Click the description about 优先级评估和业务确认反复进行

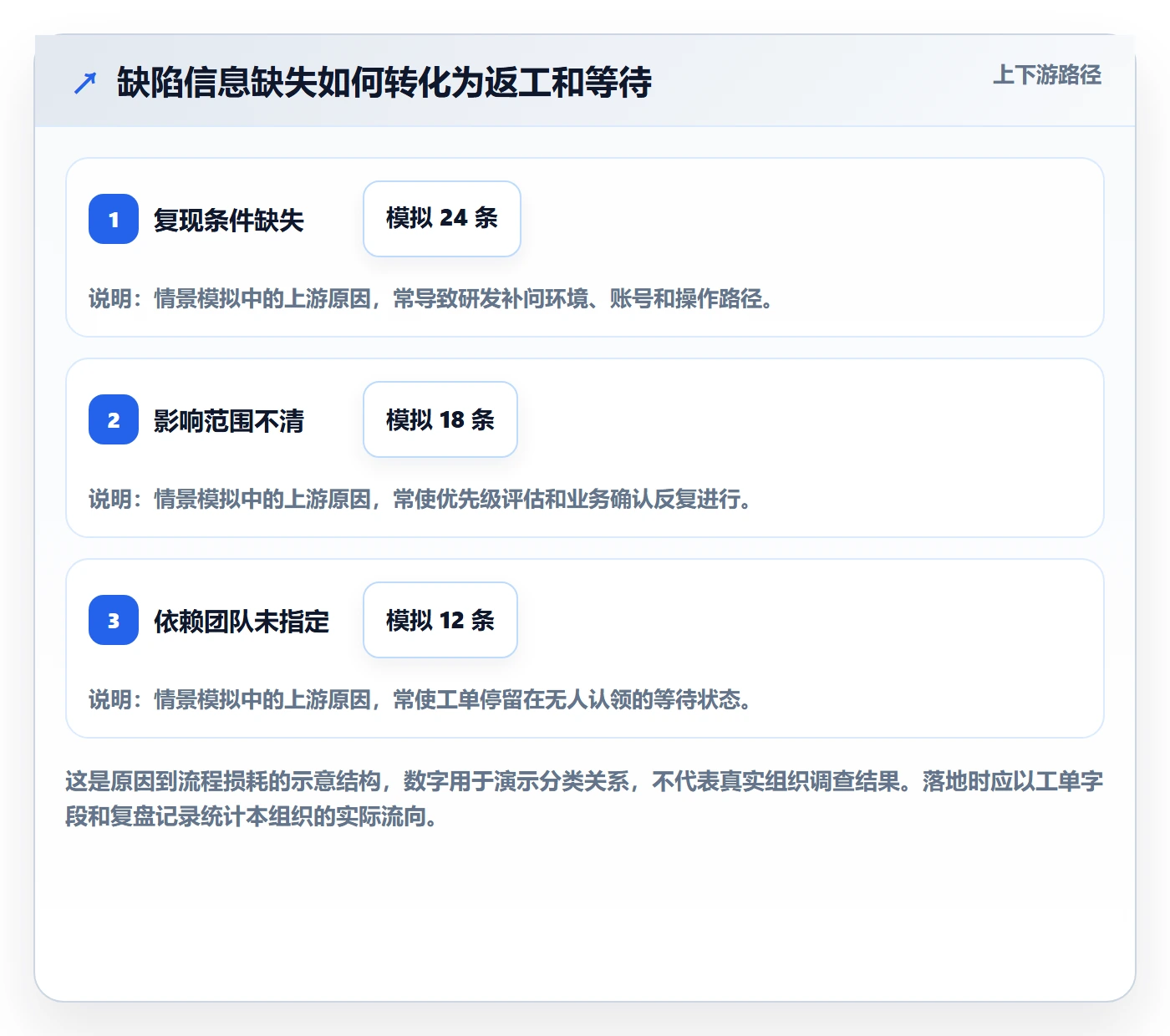pos(420,499)
